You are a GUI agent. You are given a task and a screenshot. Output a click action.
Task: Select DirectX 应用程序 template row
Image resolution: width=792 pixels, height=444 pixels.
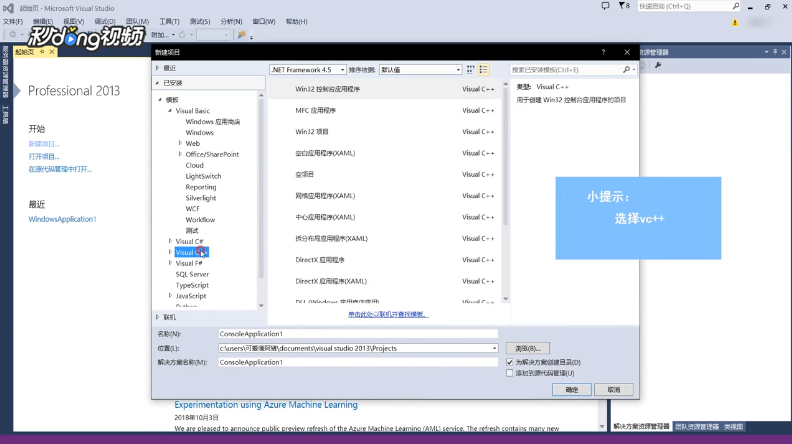pos(384,260)
